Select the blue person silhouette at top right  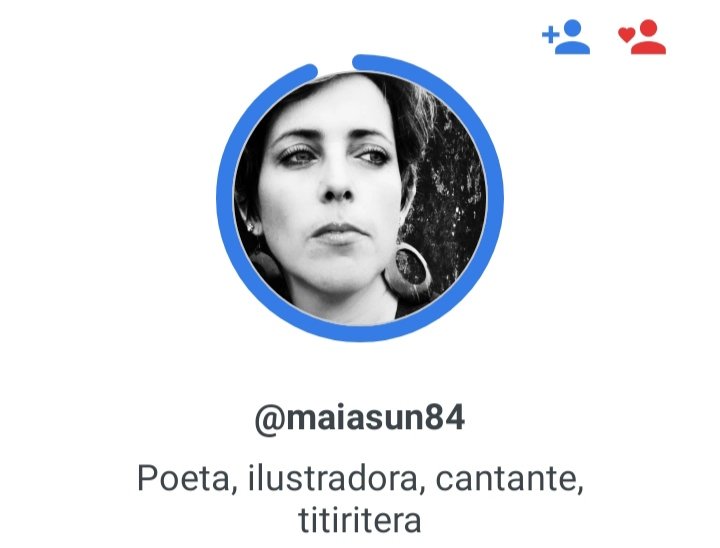(x=573, y=38)
